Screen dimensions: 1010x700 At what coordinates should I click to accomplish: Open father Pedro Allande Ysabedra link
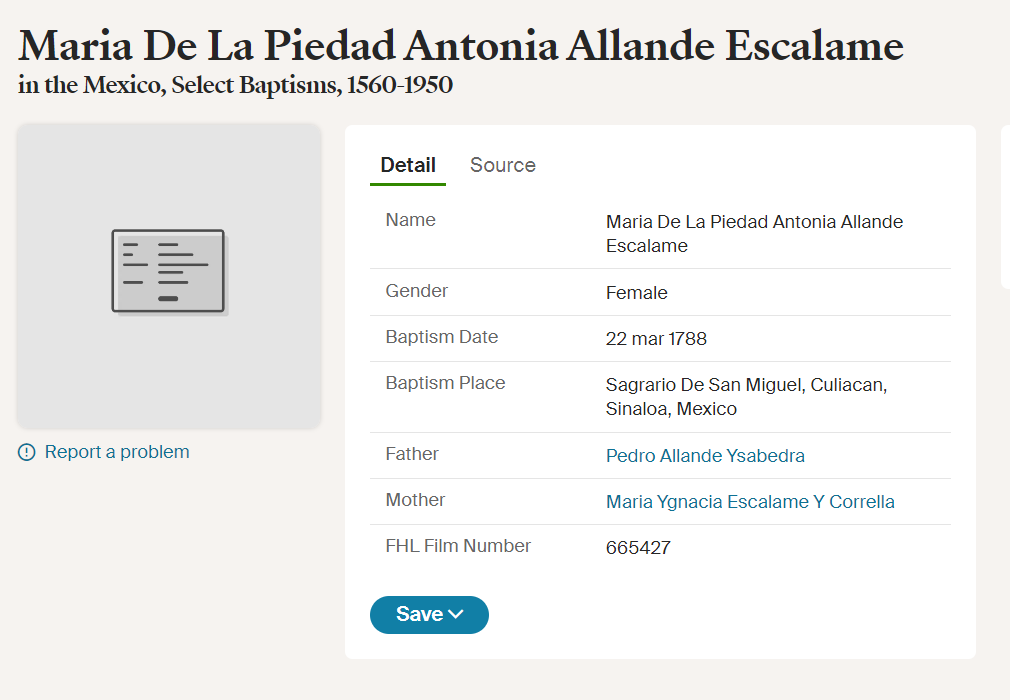pyautogui.click(x=705, y=456)
